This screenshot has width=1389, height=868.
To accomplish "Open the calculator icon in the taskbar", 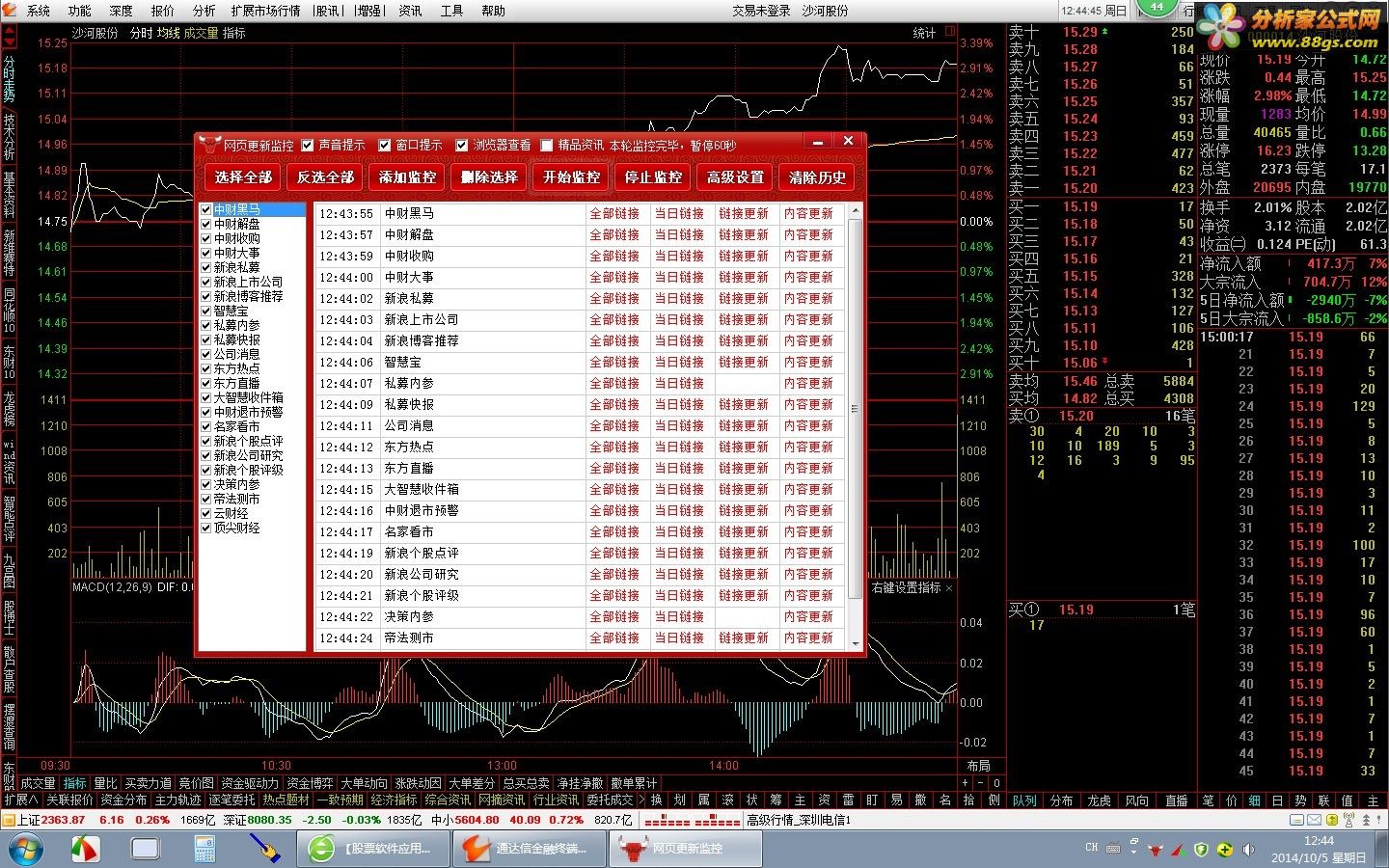I will pos(204,849).
